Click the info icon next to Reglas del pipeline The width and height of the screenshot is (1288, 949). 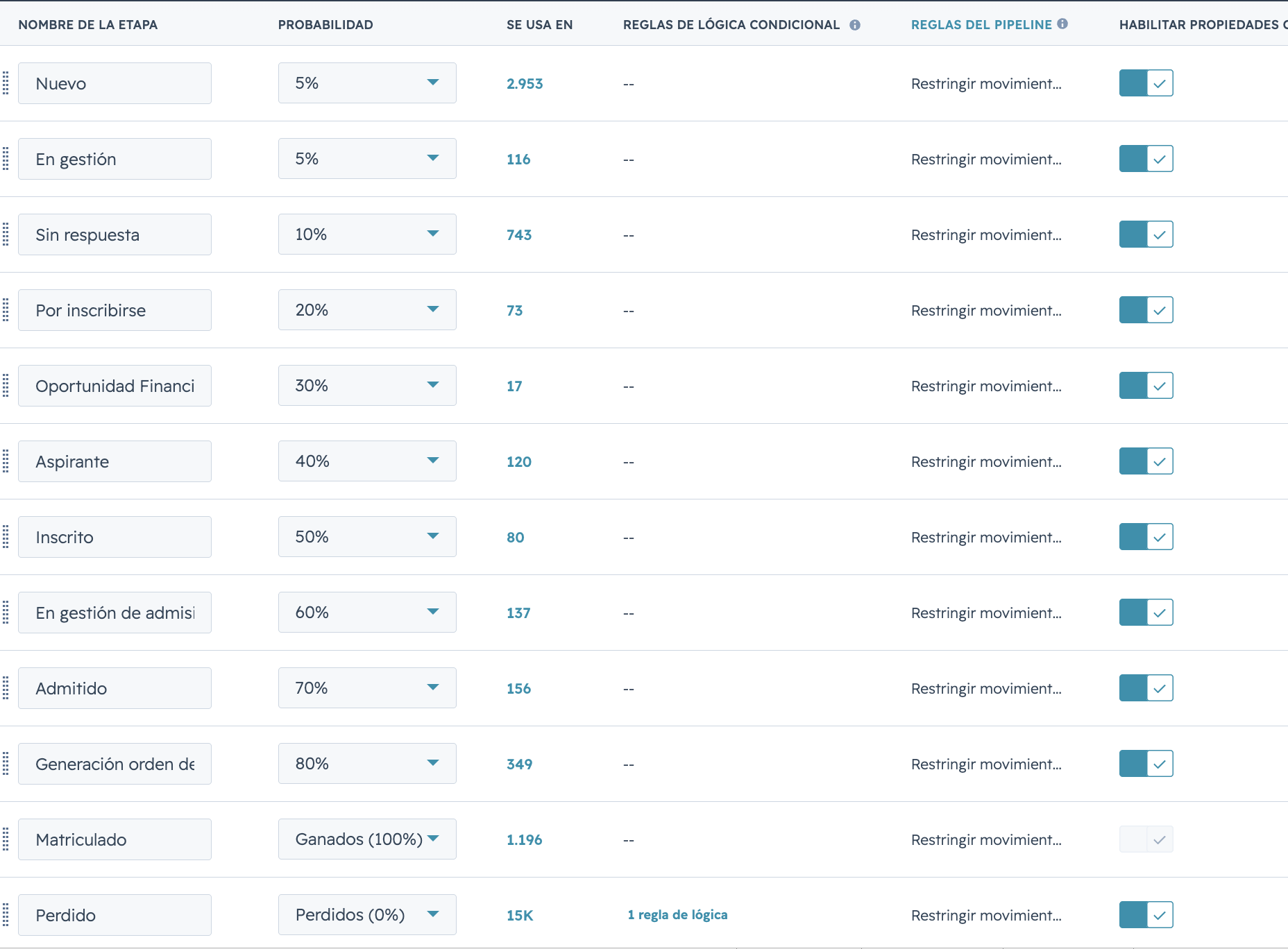(1062, 24)
